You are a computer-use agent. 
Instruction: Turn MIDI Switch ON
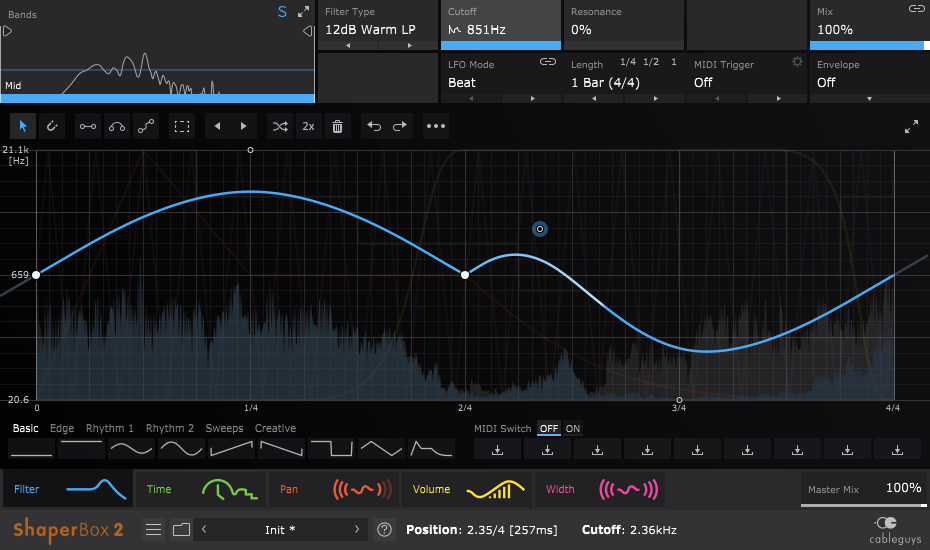pyautogui.click(x=573, y=429)
